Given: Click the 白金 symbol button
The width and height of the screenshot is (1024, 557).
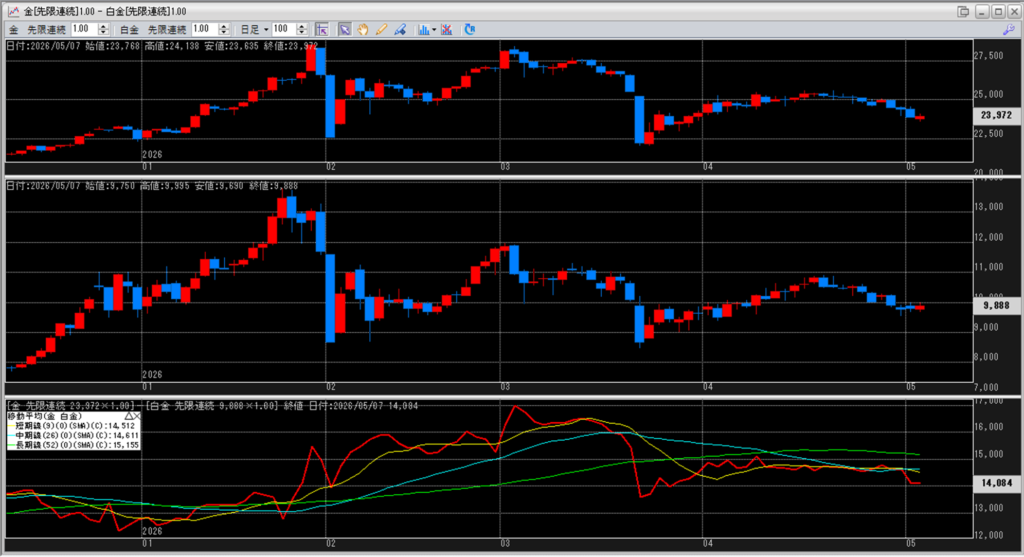Looking at the screenshot, I should [x=129, y=30].
